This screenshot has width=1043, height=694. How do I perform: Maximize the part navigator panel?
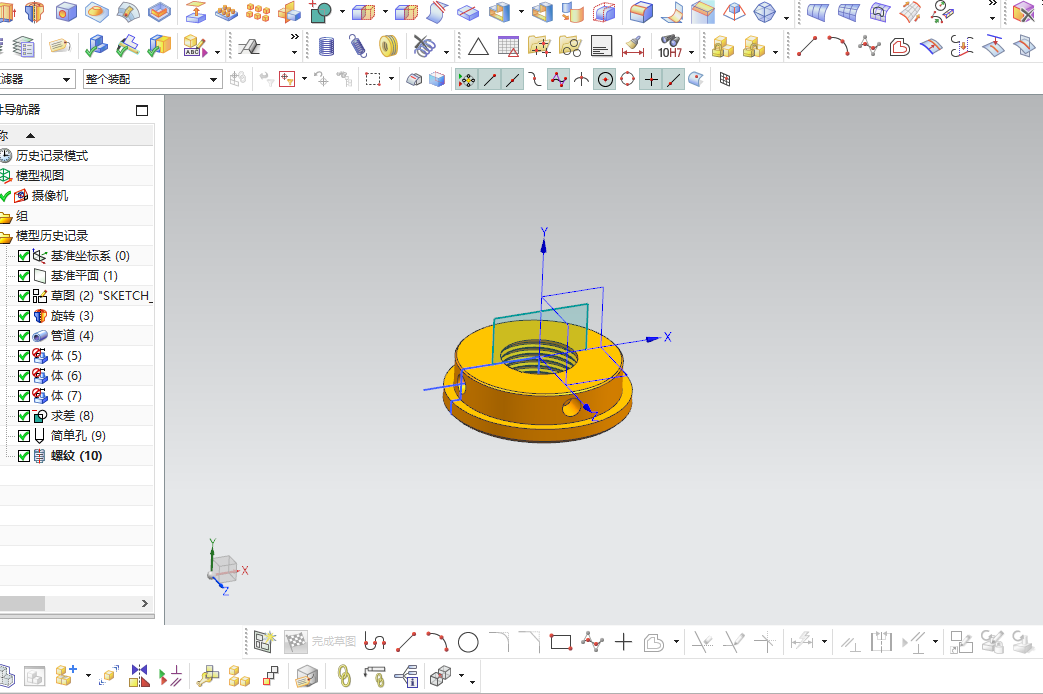click(142, 110)
